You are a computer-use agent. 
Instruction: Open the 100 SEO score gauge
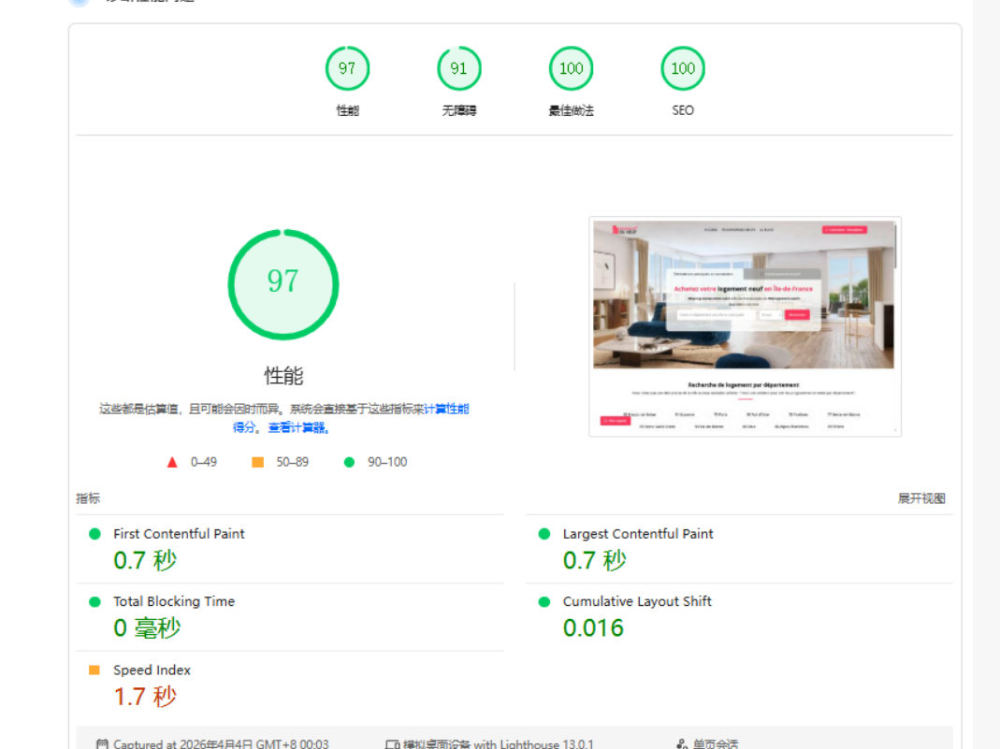tap(682, 68)
